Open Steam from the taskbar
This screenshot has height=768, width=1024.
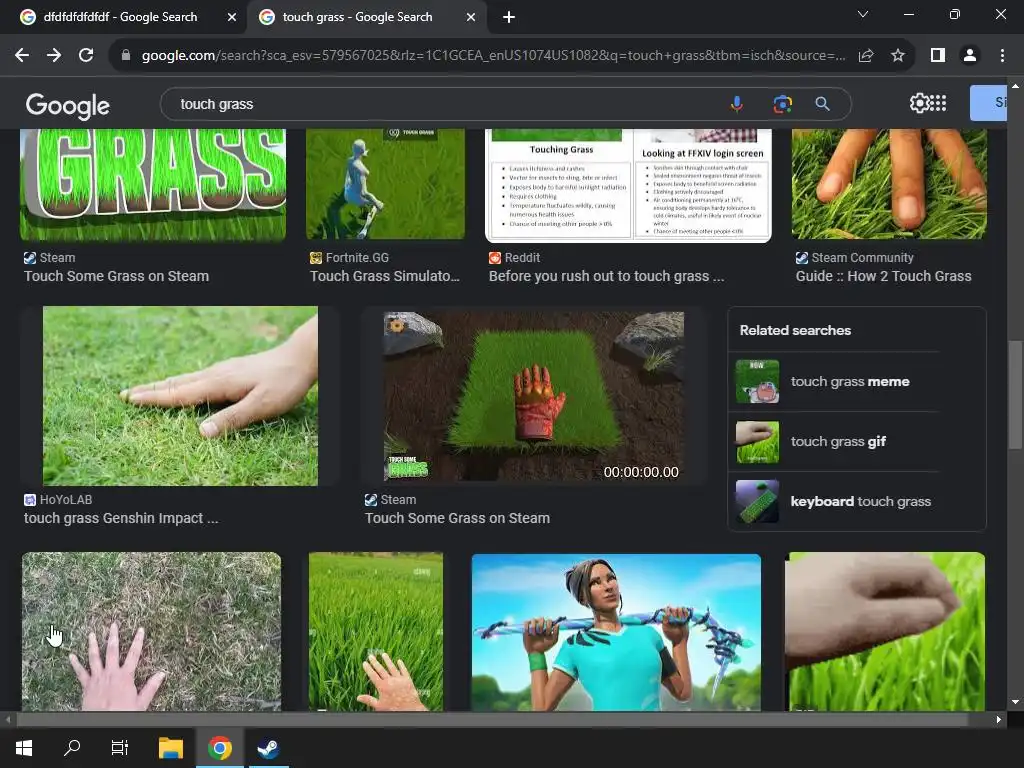pos(268,748)
